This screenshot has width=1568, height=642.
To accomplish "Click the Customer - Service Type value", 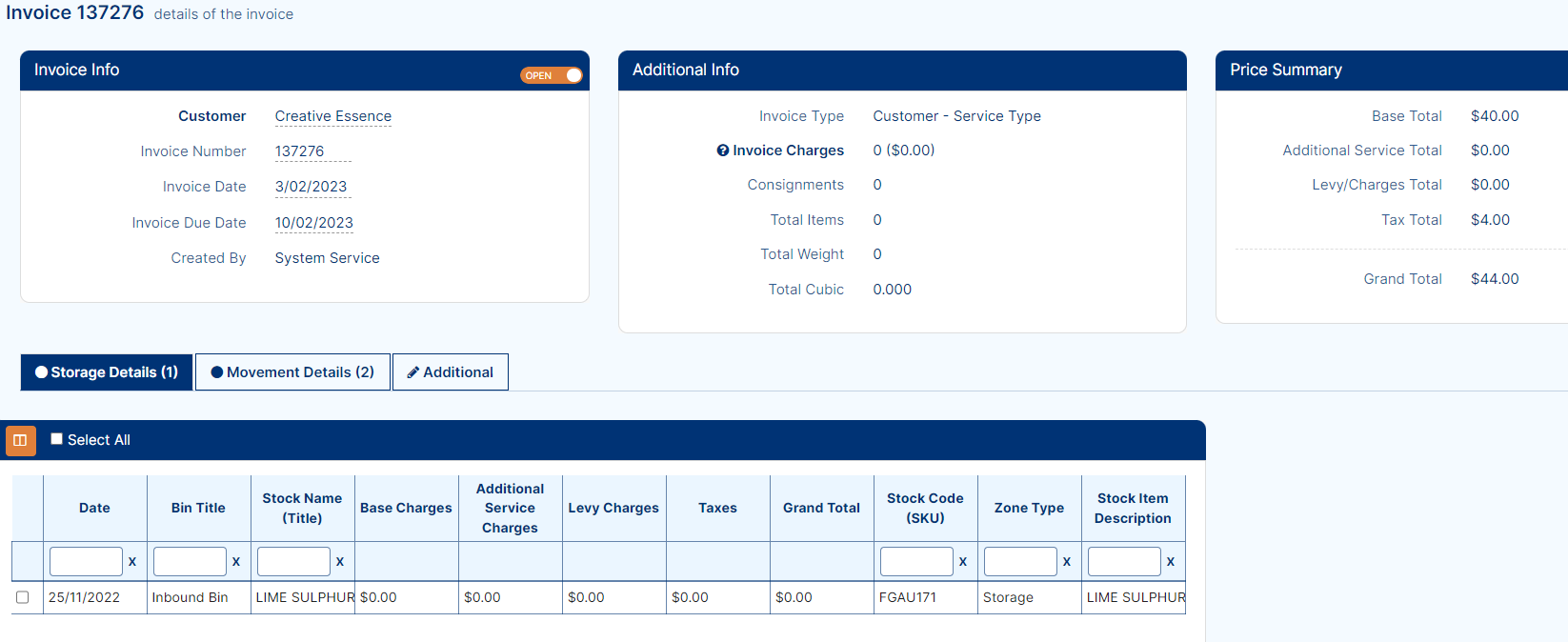I will coord(957,116).
